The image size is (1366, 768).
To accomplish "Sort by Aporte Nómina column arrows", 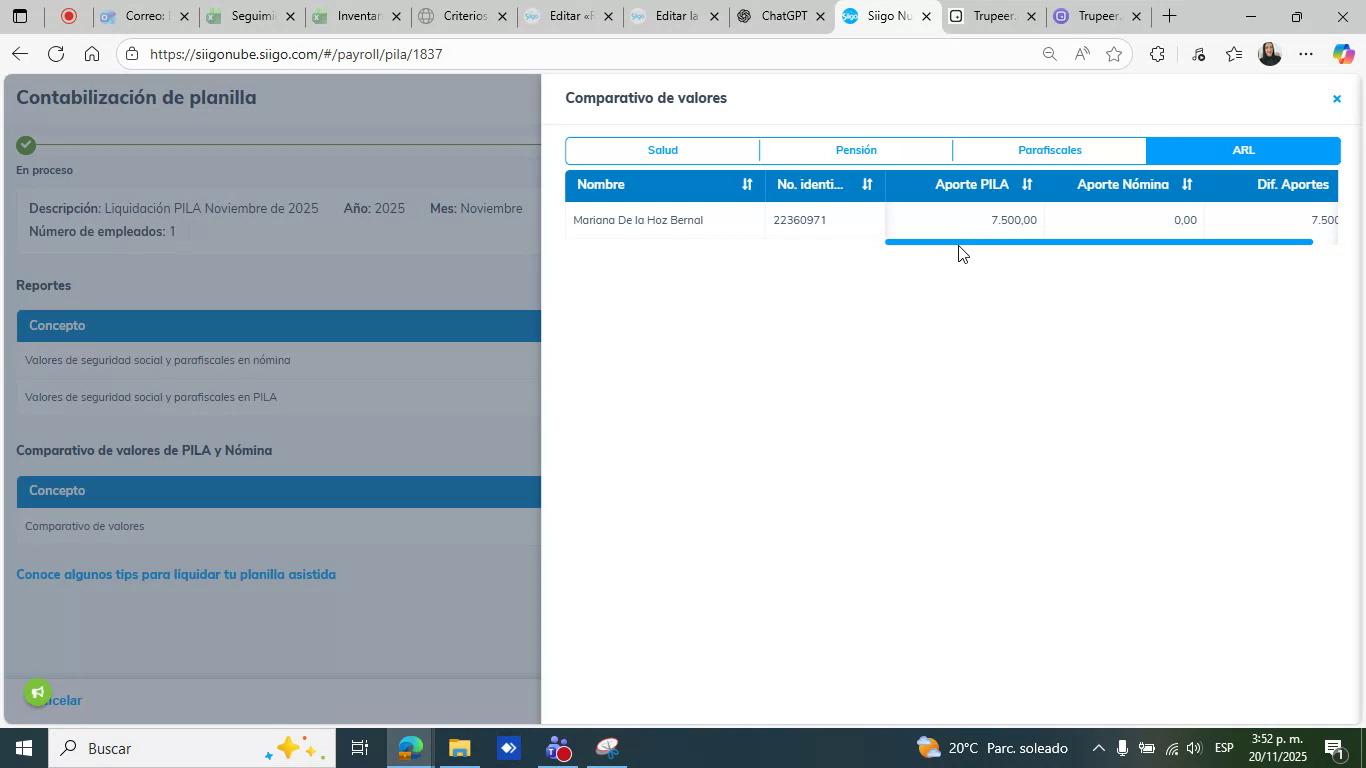I will point(1187,184).
